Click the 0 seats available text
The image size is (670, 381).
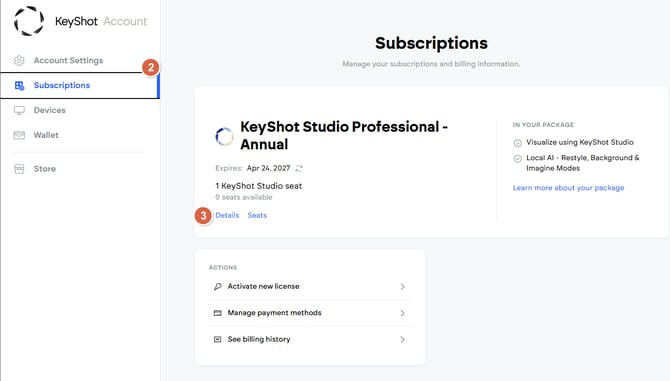tap(244, 197)
